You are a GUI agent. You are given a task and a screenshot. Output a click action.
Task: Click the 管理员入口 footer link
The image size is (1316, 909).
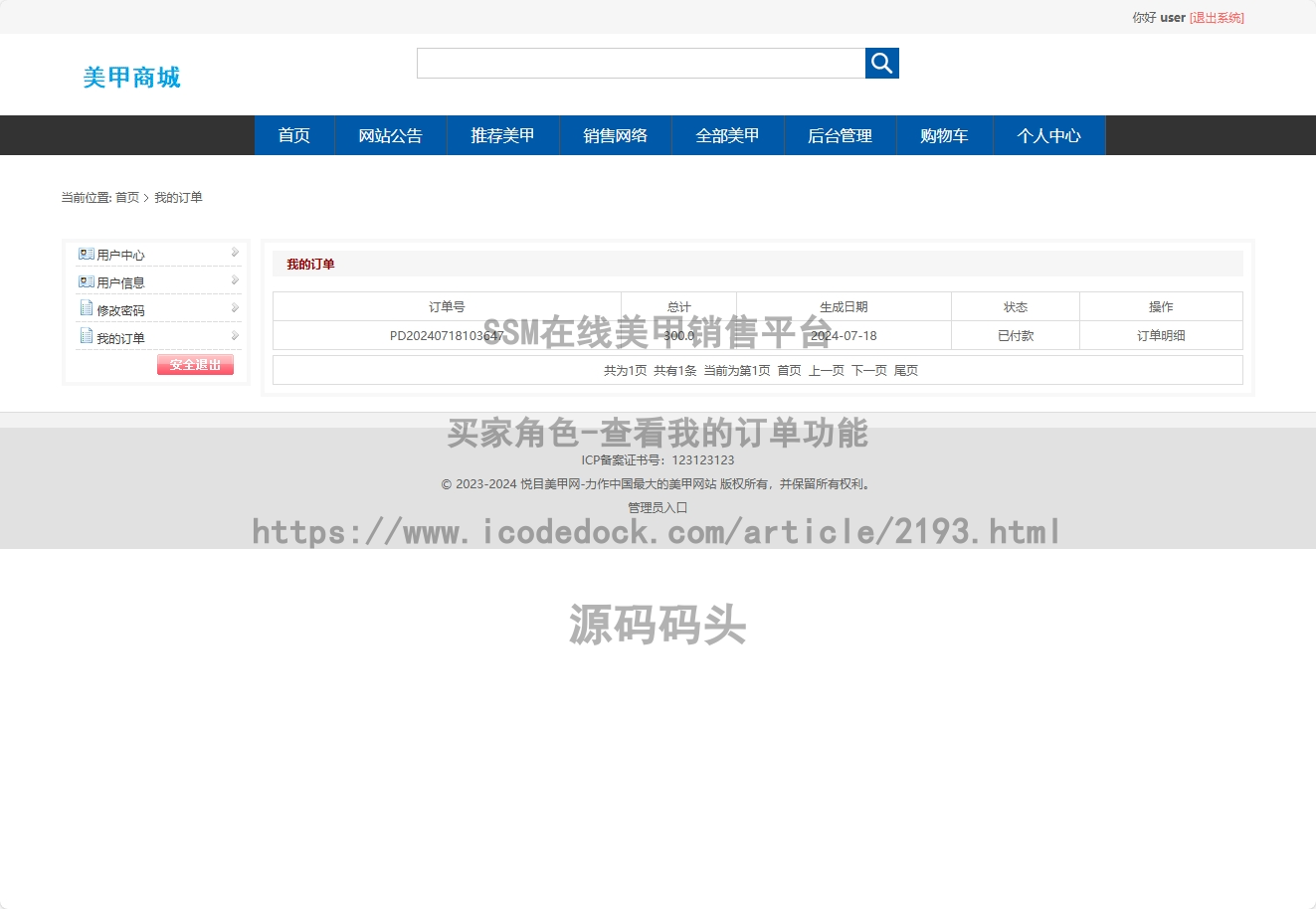click(658, 507)
